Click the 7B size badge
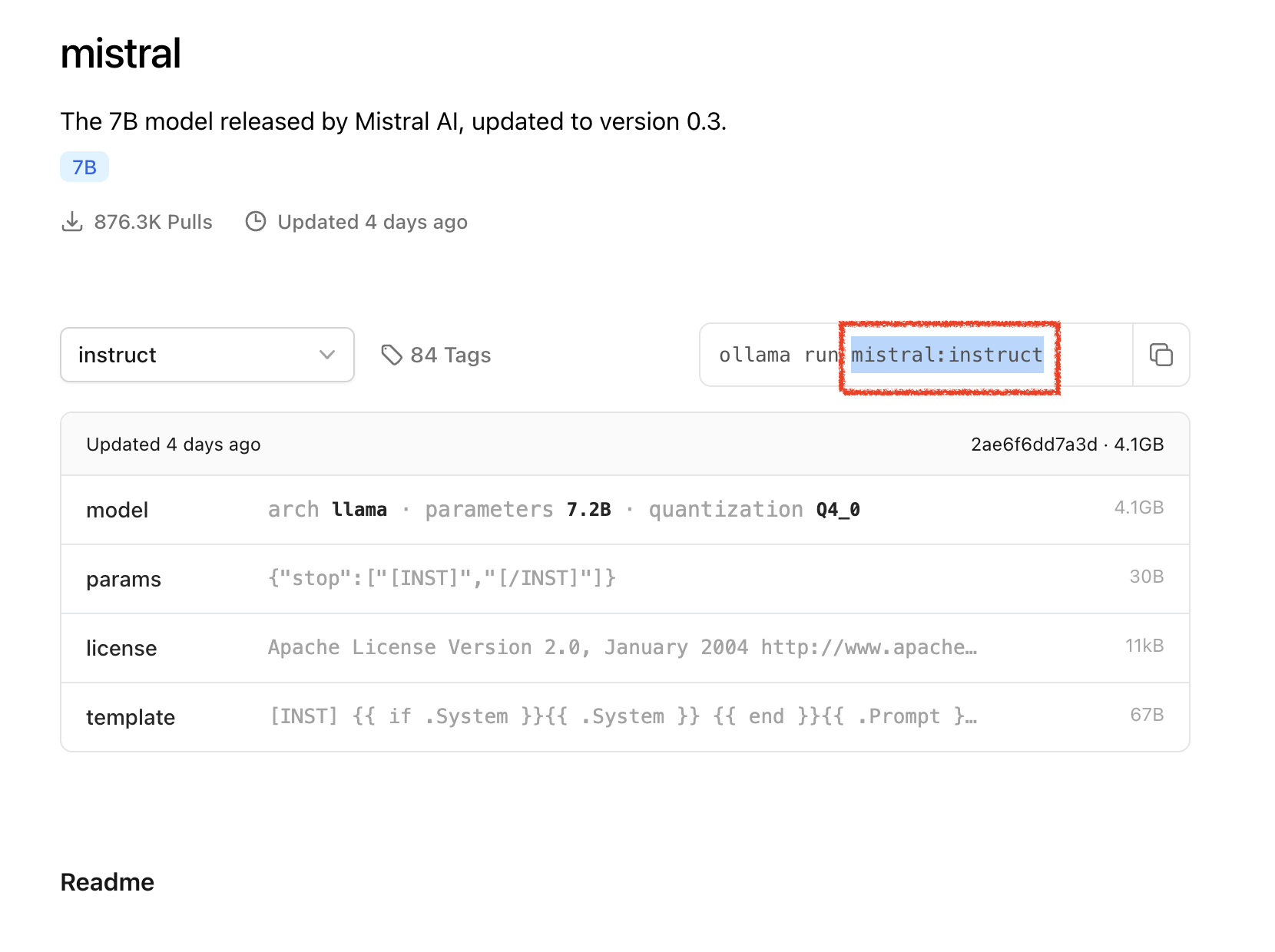This screenshot has width=1275, height=952. click(84, 167)
